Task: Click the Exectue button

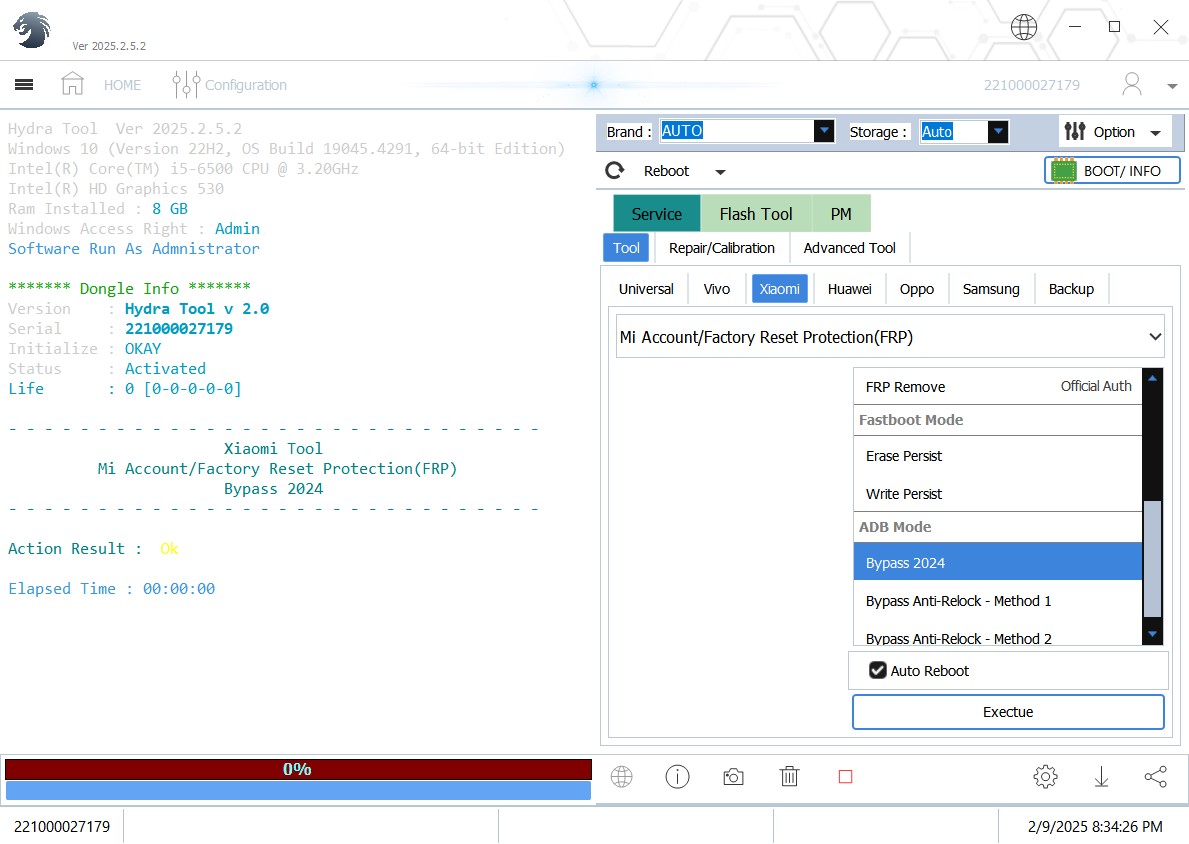Action: [x=1008, y=712]
